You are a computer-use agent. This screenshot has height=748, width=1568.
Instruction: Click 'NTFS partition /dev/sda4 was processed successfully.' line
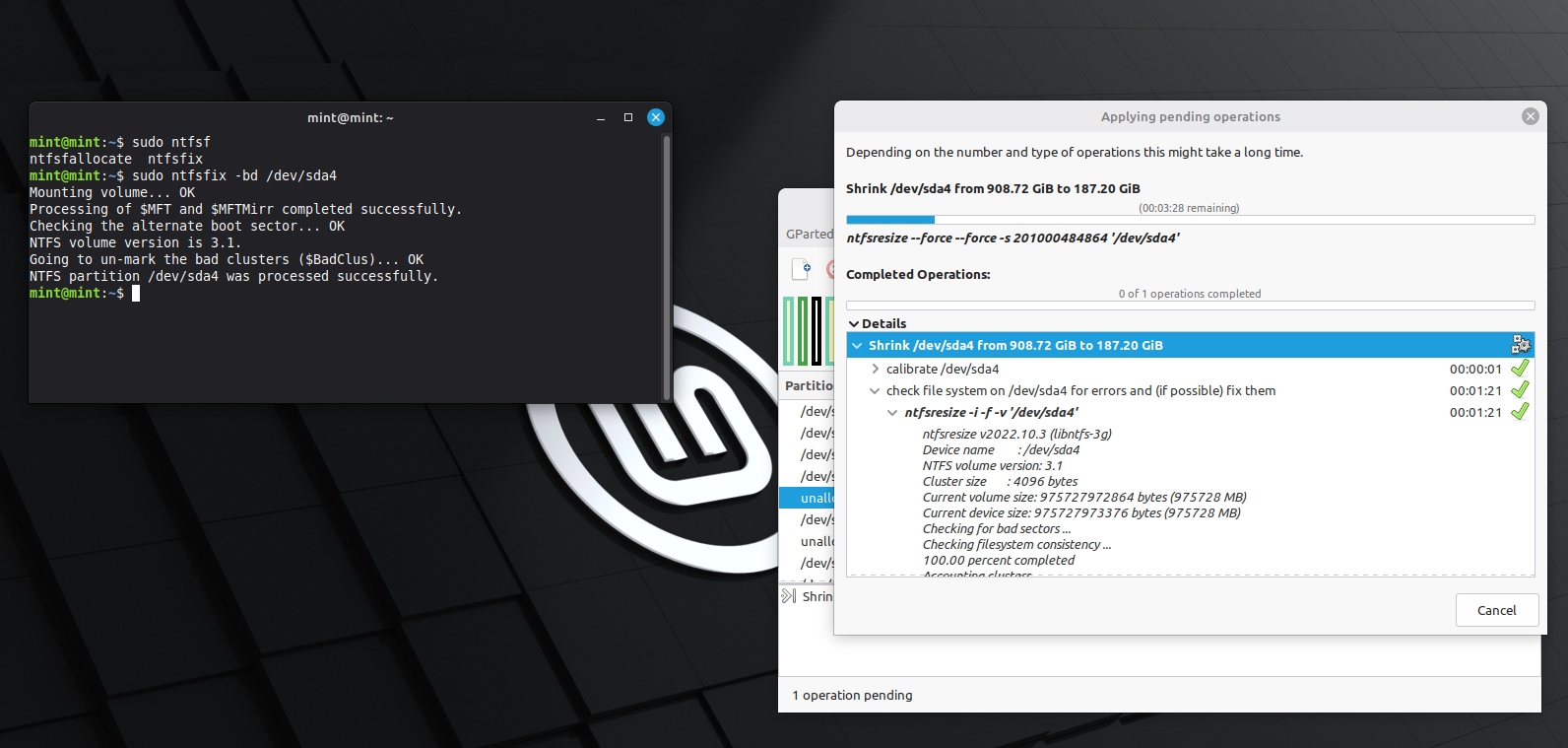233,276
